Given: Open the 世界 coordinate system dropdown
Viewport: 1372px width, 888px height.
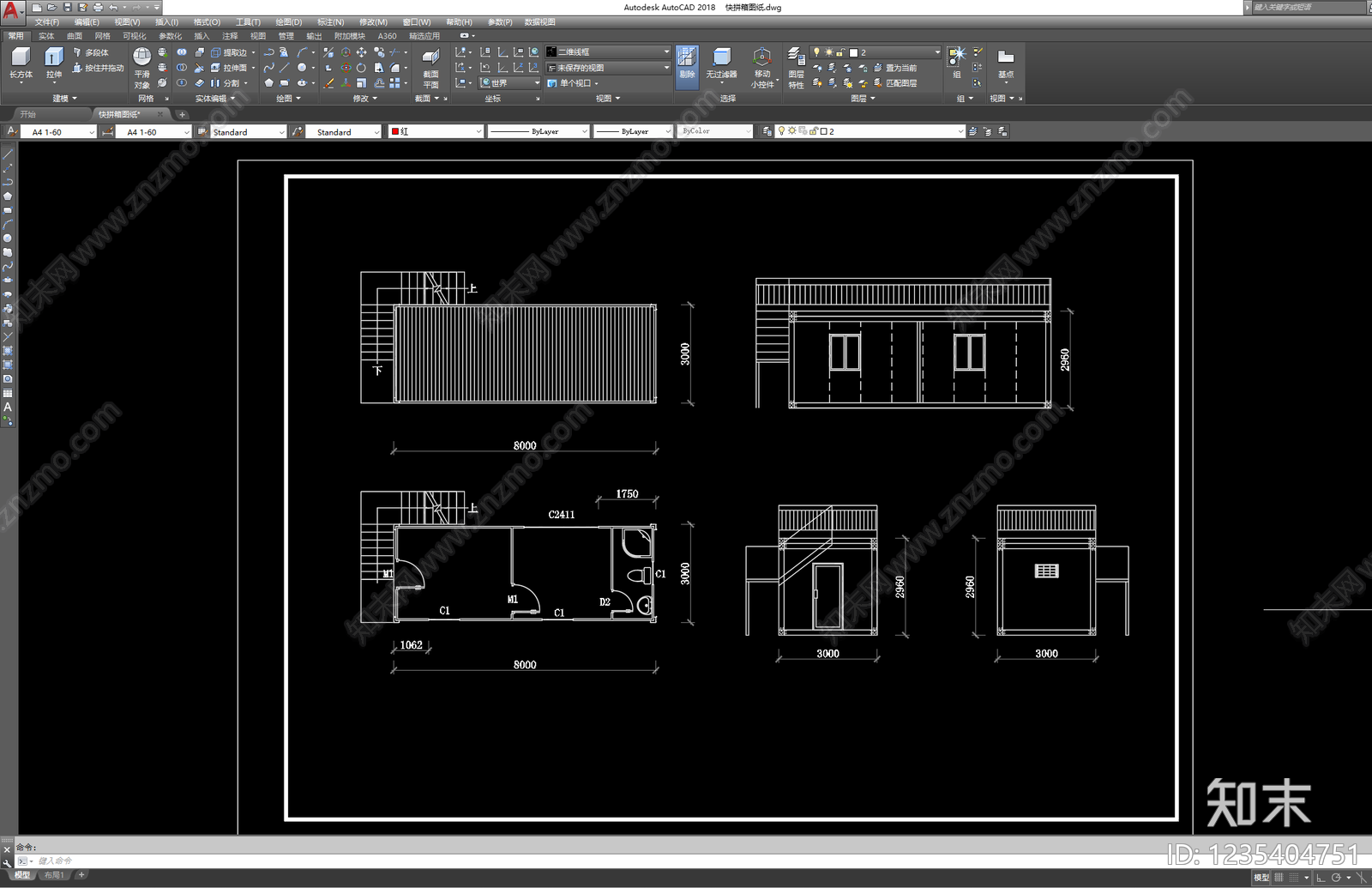Looking at the screenshot, I should (510, 83).
